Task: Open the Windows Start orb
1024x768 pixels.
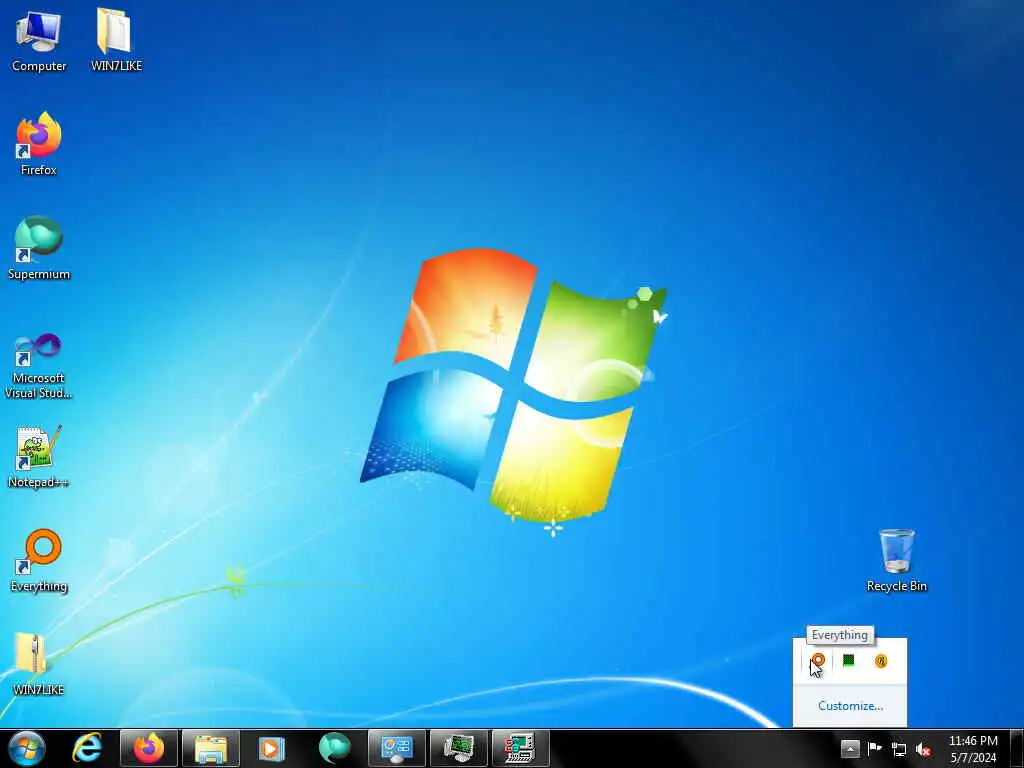Action: click(27, 748)
